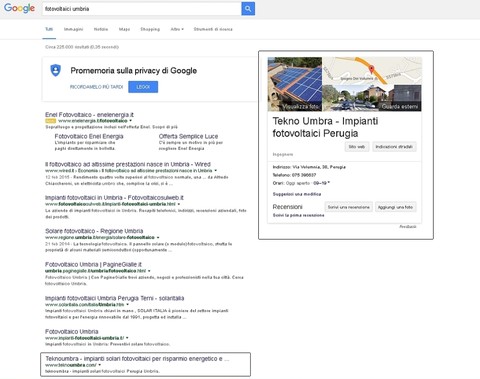Expand opening hours dropdown in business panel
This screenshot has height=379, width=480.
(329, 183)
